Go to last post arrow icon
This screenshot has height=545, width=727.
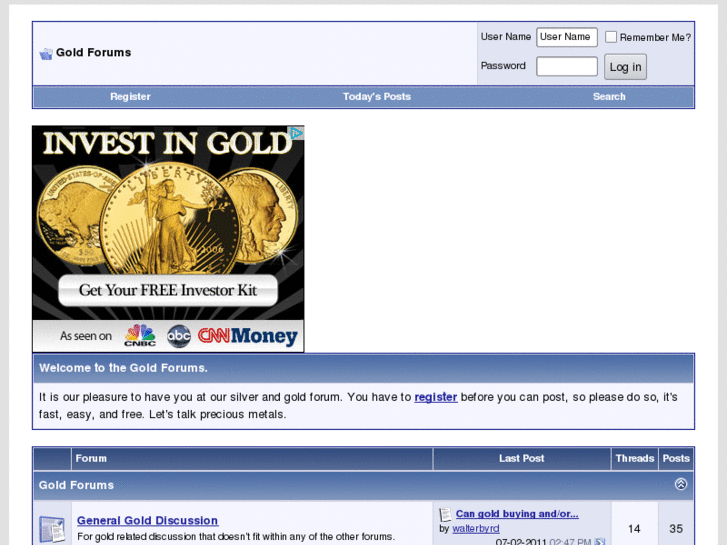pyautogui.click(x=599, y=542)
